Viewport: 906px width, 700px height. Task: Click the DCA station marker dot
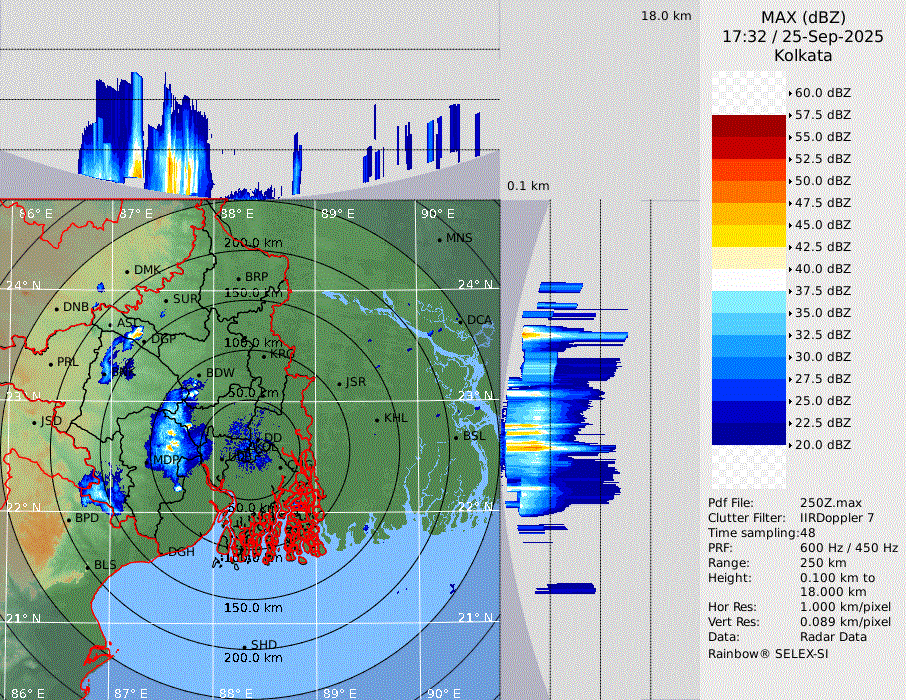coord(462,321)
